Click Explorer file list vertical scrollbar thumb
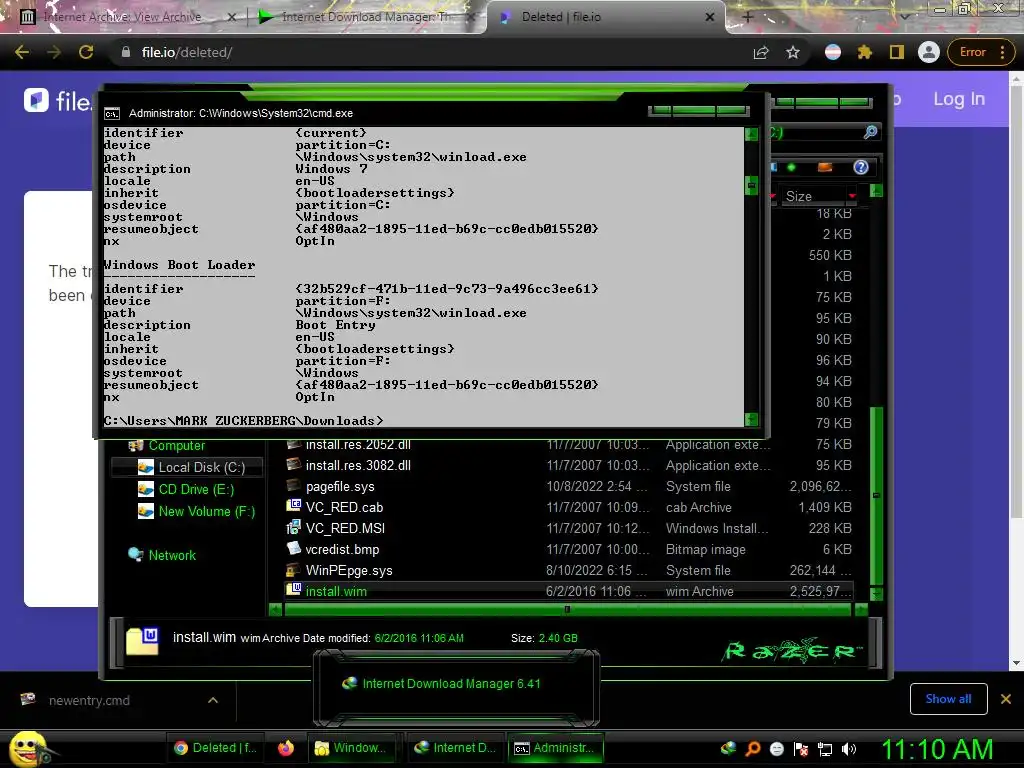1024x768 pixels. [876, 495]
